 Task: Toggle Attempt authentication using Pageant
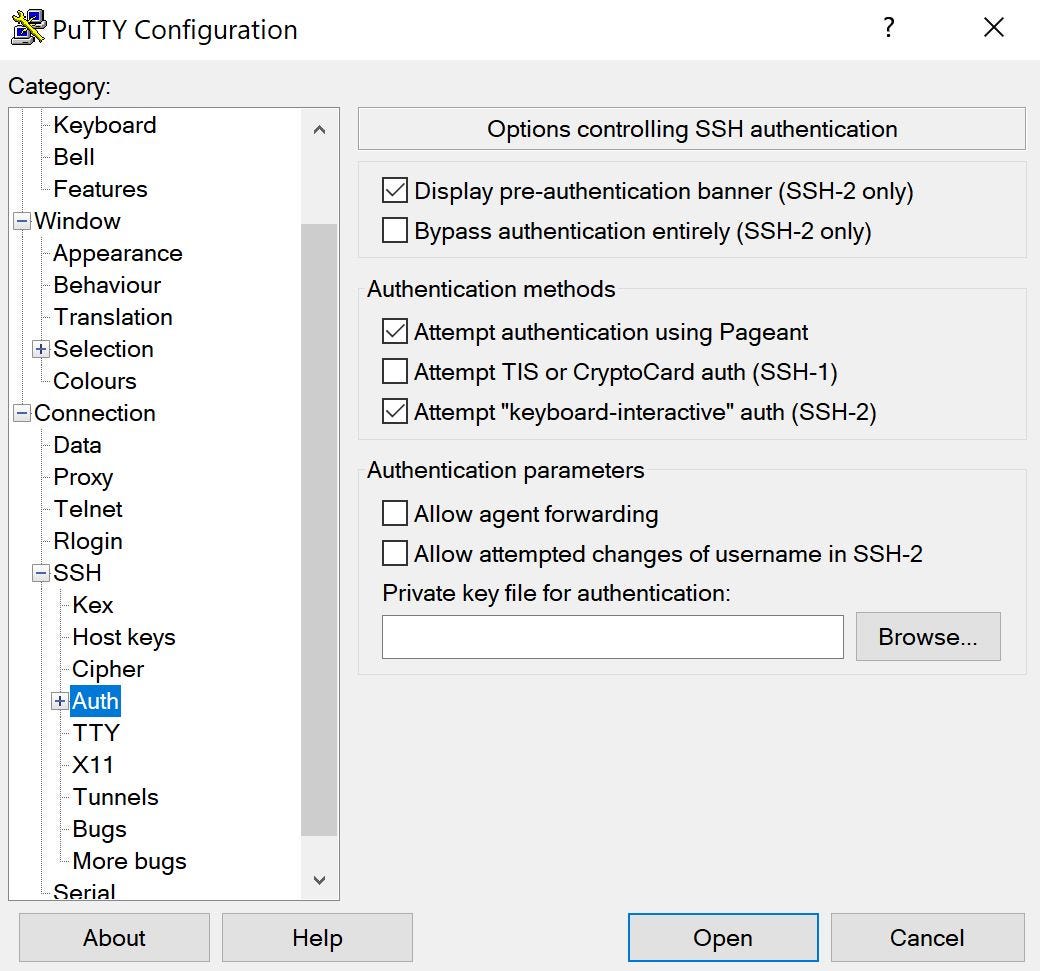coord(396,331)
